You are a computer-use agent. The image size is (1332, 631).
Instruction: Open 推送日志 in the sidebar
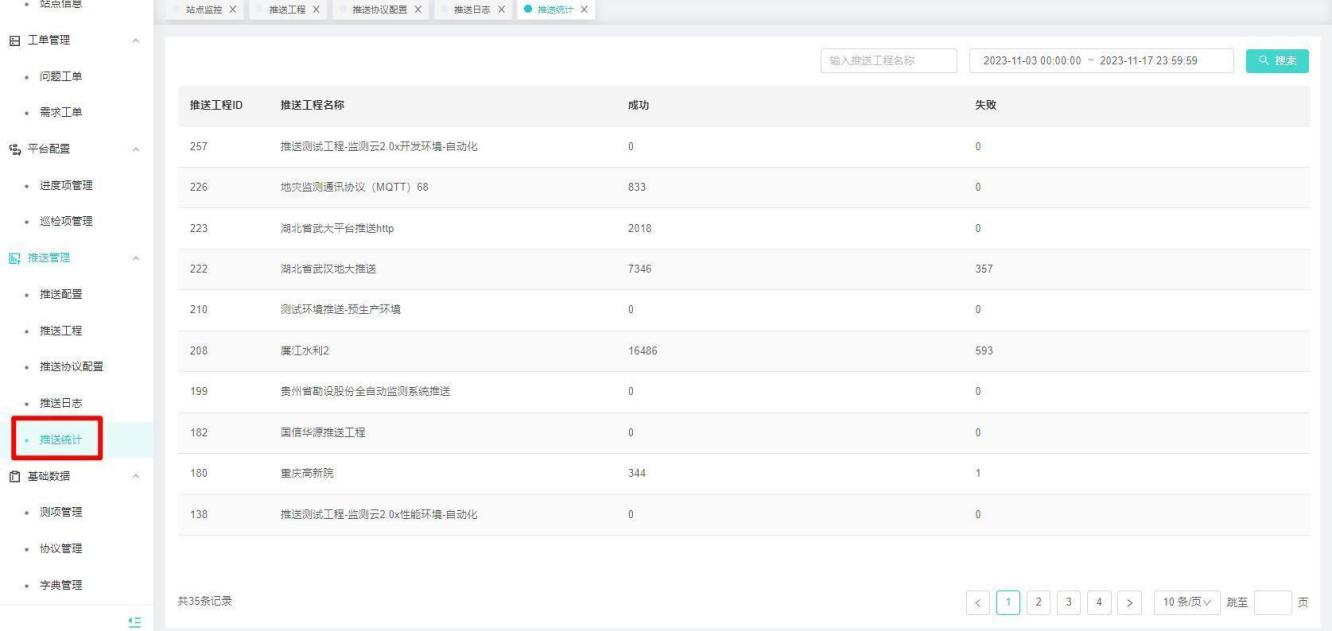(59, 403)
